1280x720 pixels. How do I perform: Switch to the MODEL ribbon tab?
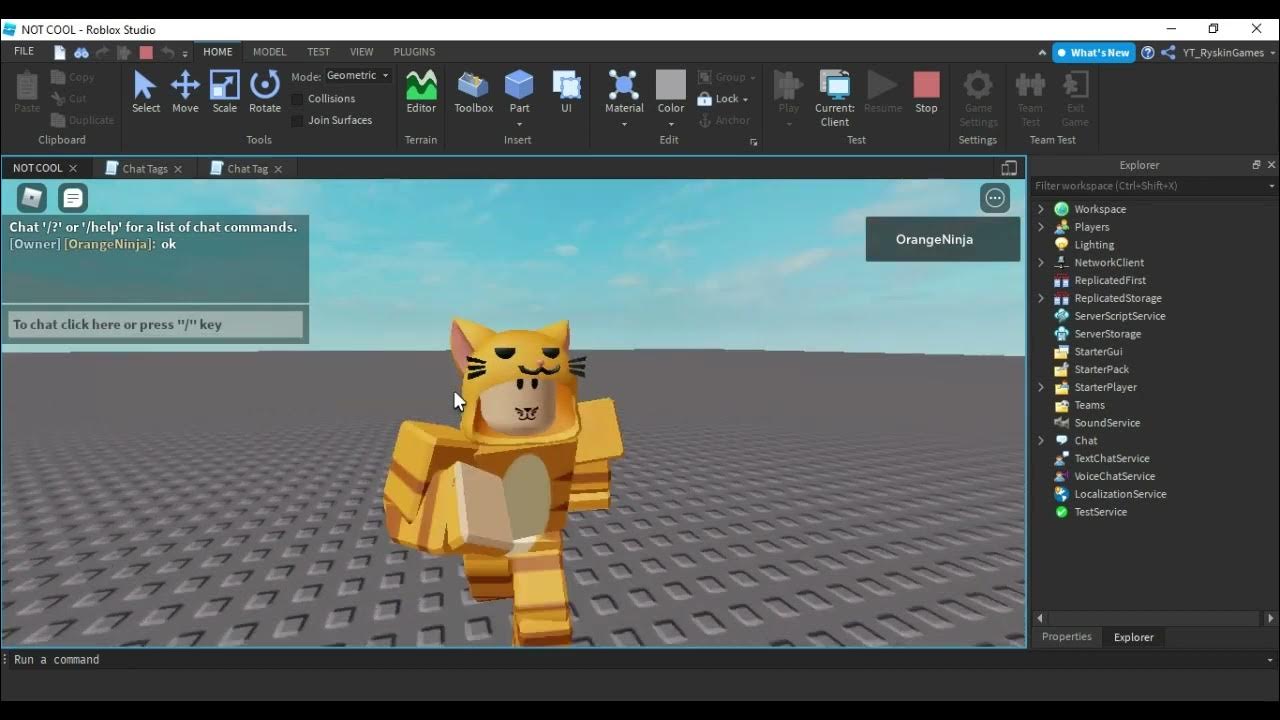click(x=269, y=52)
